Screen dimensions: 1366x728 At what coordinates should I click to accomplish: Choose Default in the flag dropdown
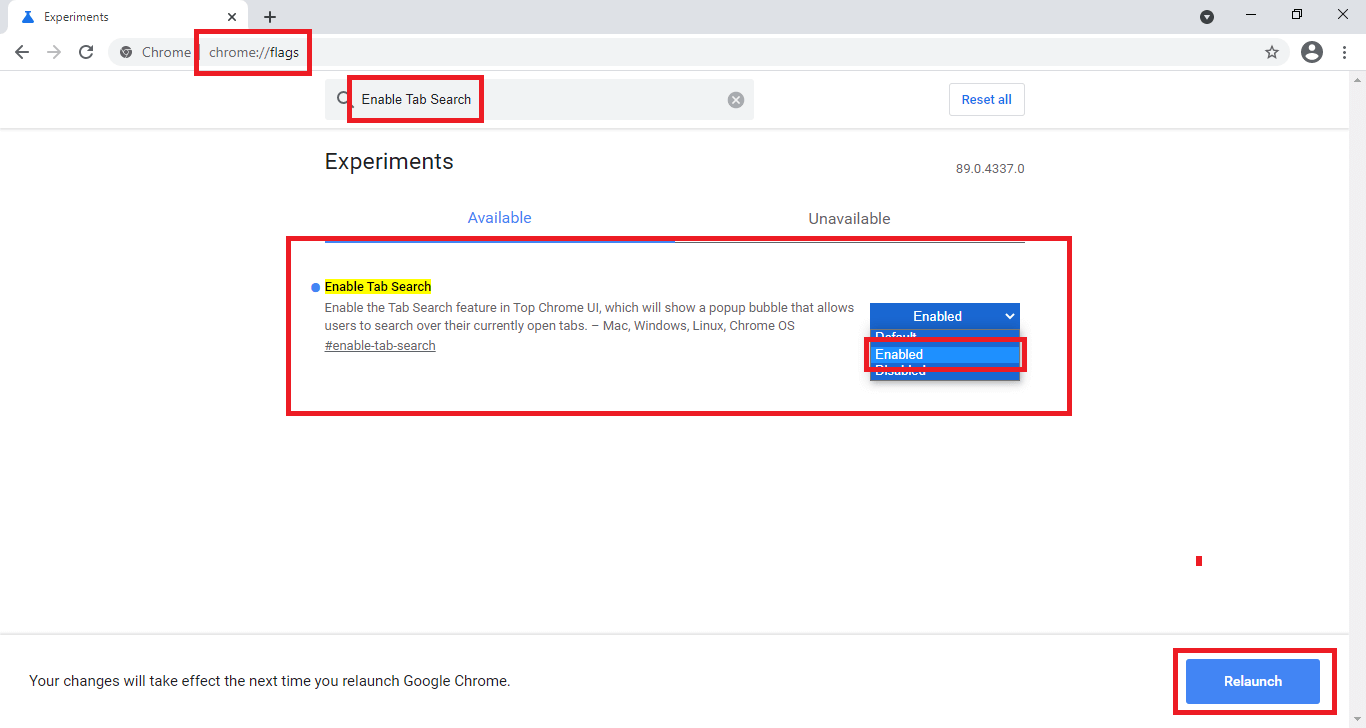click(945, 337)
